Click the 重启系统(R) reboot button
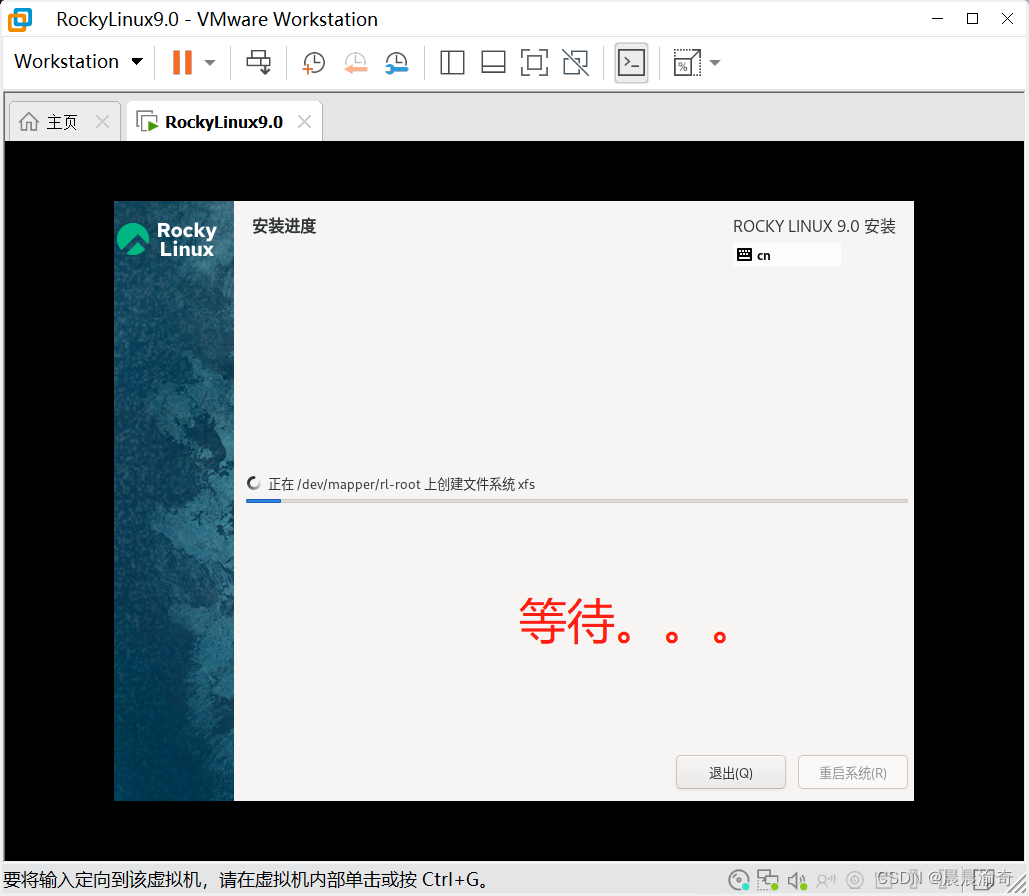Screen dimensions: 1029x896 [x=852, y=773]
